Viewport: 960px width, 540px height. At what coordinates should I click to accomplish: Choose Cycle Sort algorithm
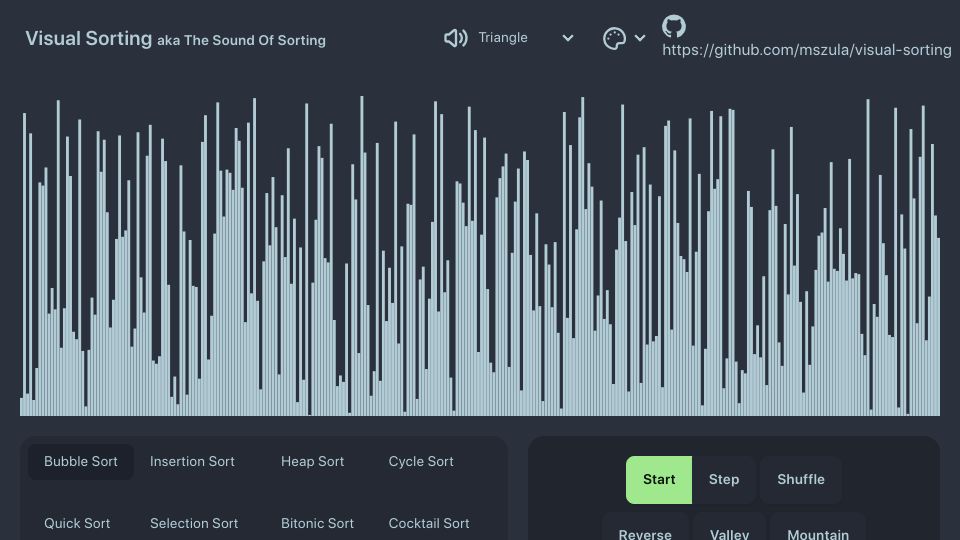pos(421,462)
